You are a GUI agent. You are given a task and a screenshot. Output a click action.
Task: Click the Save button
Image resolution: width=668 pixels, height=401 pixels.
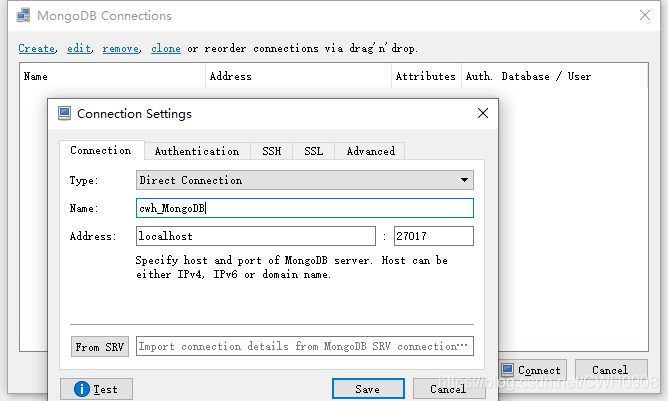pos(369,389)
